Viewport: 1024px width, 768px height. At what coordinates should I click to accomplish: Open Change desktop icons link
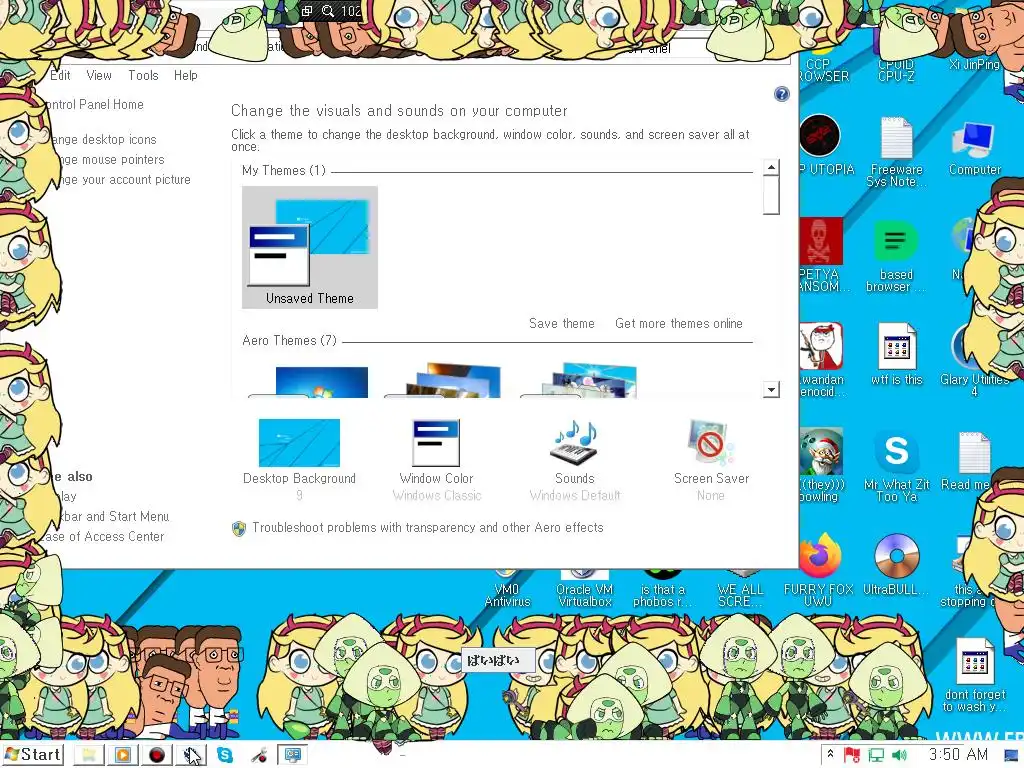pyautogui.click(x=103, y=139)
